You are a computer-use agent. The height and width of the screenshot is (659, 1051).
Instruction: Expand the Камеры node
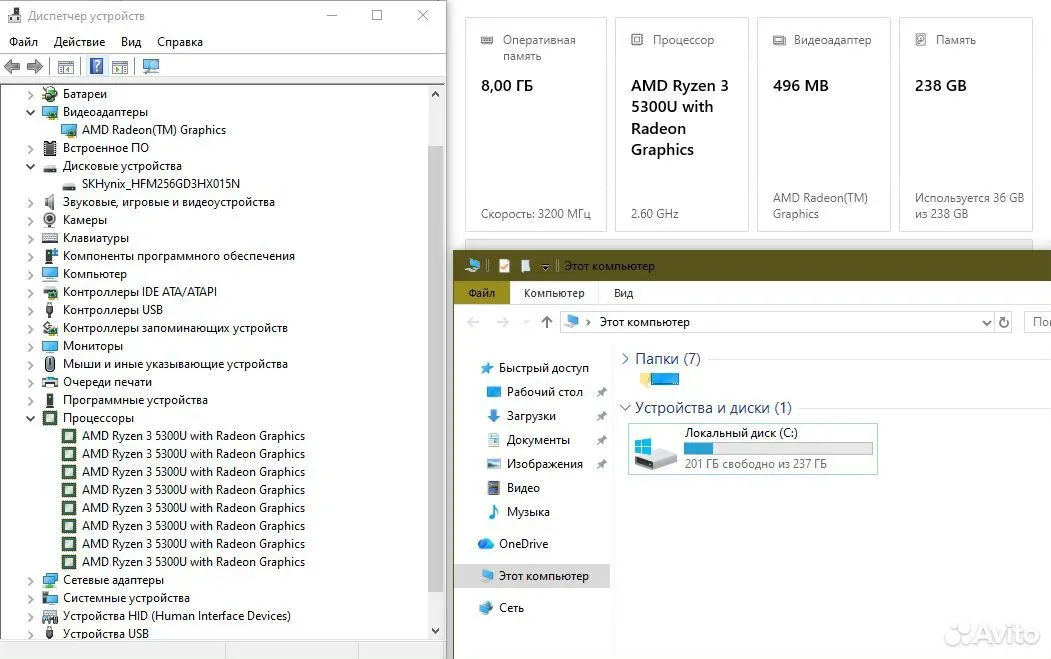click(x=30, y=221)
